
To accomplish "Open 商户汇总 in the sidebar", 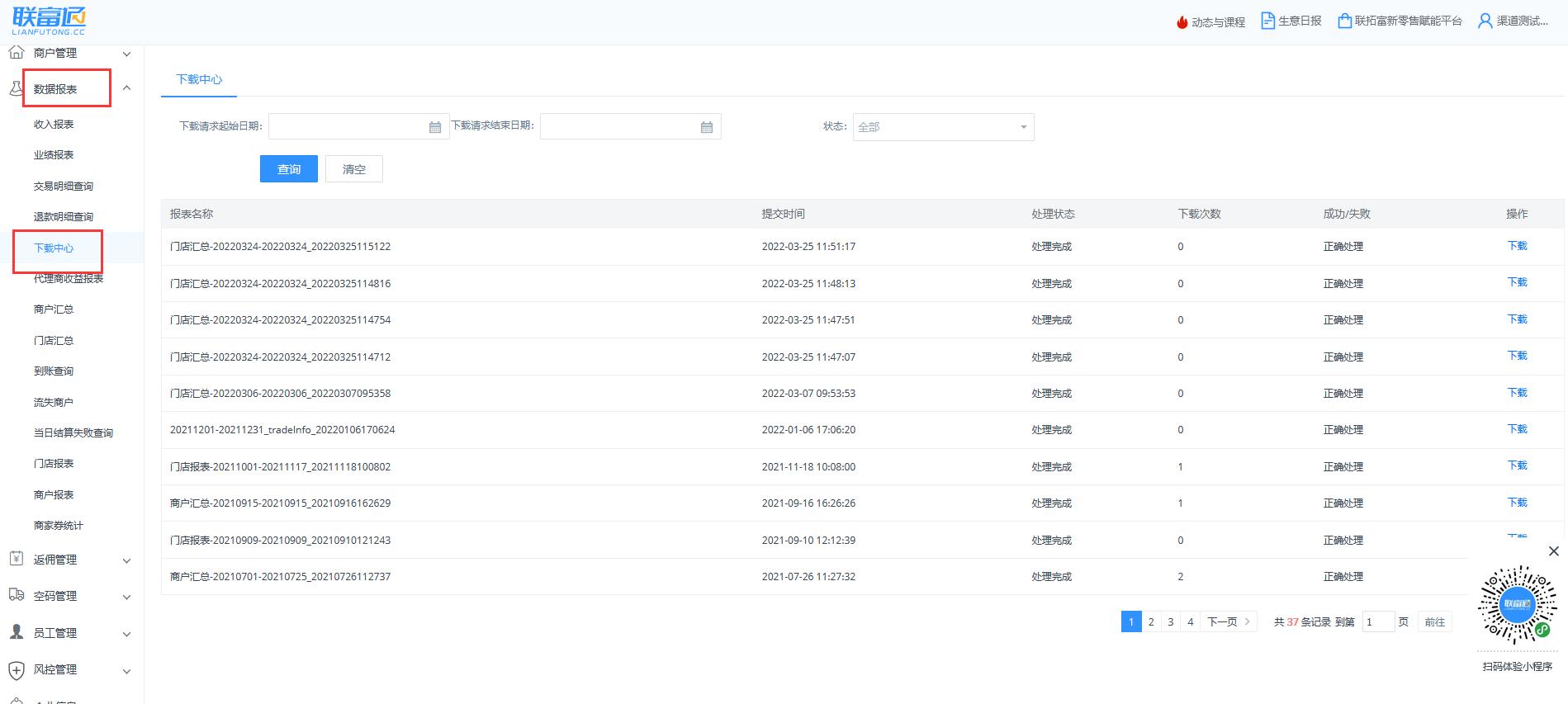I will pyautogui.click(x=54, y=309).
